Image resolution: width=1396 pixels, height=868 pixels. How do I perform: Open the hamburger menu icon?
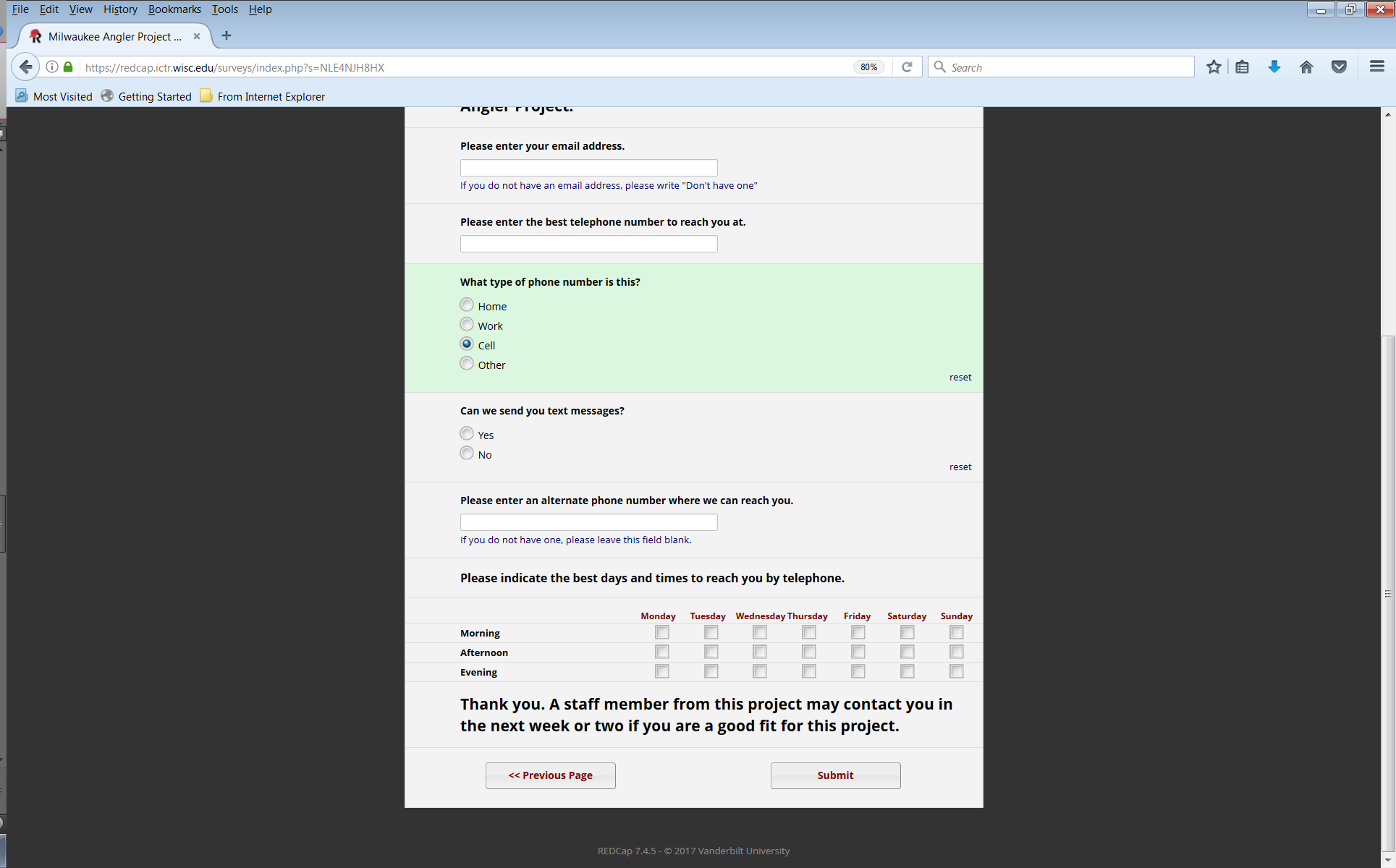pos(1376,67)
